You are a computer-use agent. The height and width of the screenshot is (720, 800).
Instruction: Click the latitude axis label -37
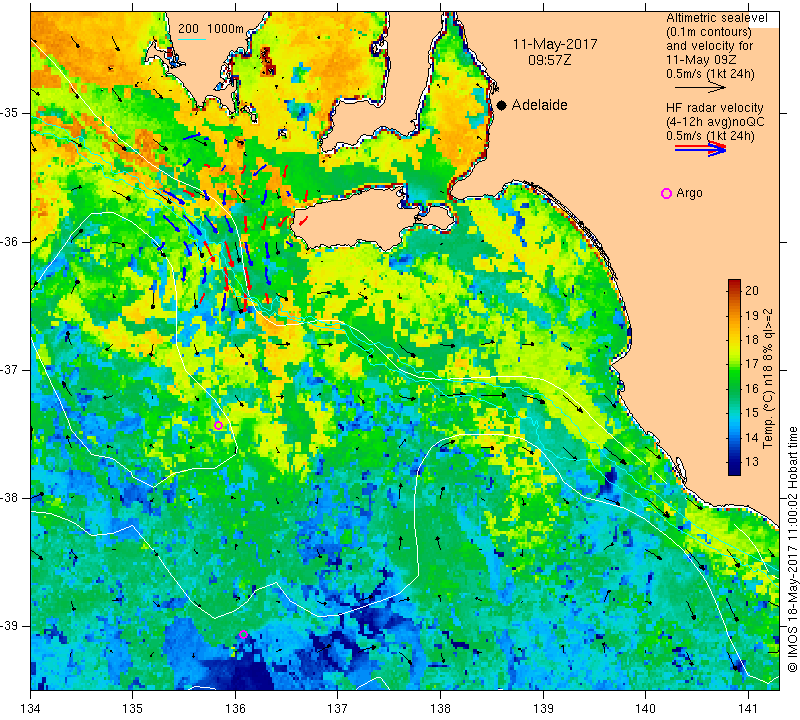tap(10, 369)
